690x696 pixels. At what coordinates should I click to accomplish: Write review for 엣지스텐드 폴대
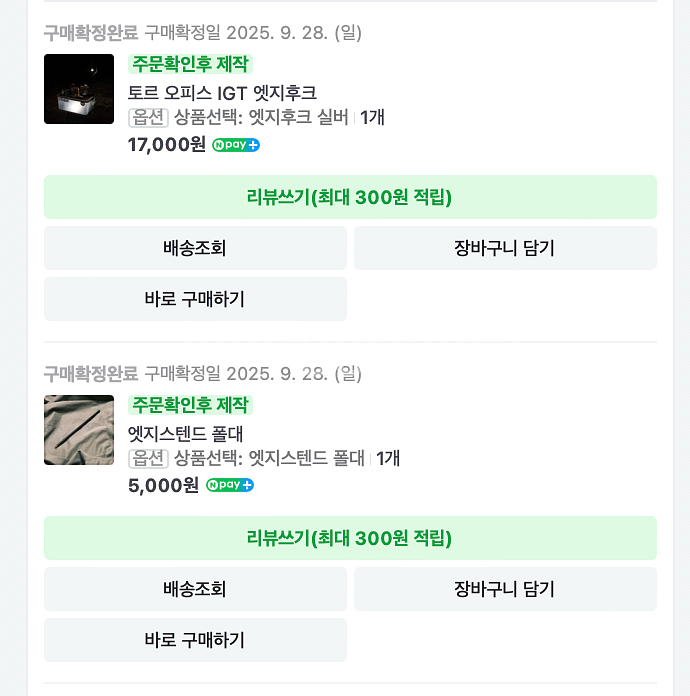(350, 538)
